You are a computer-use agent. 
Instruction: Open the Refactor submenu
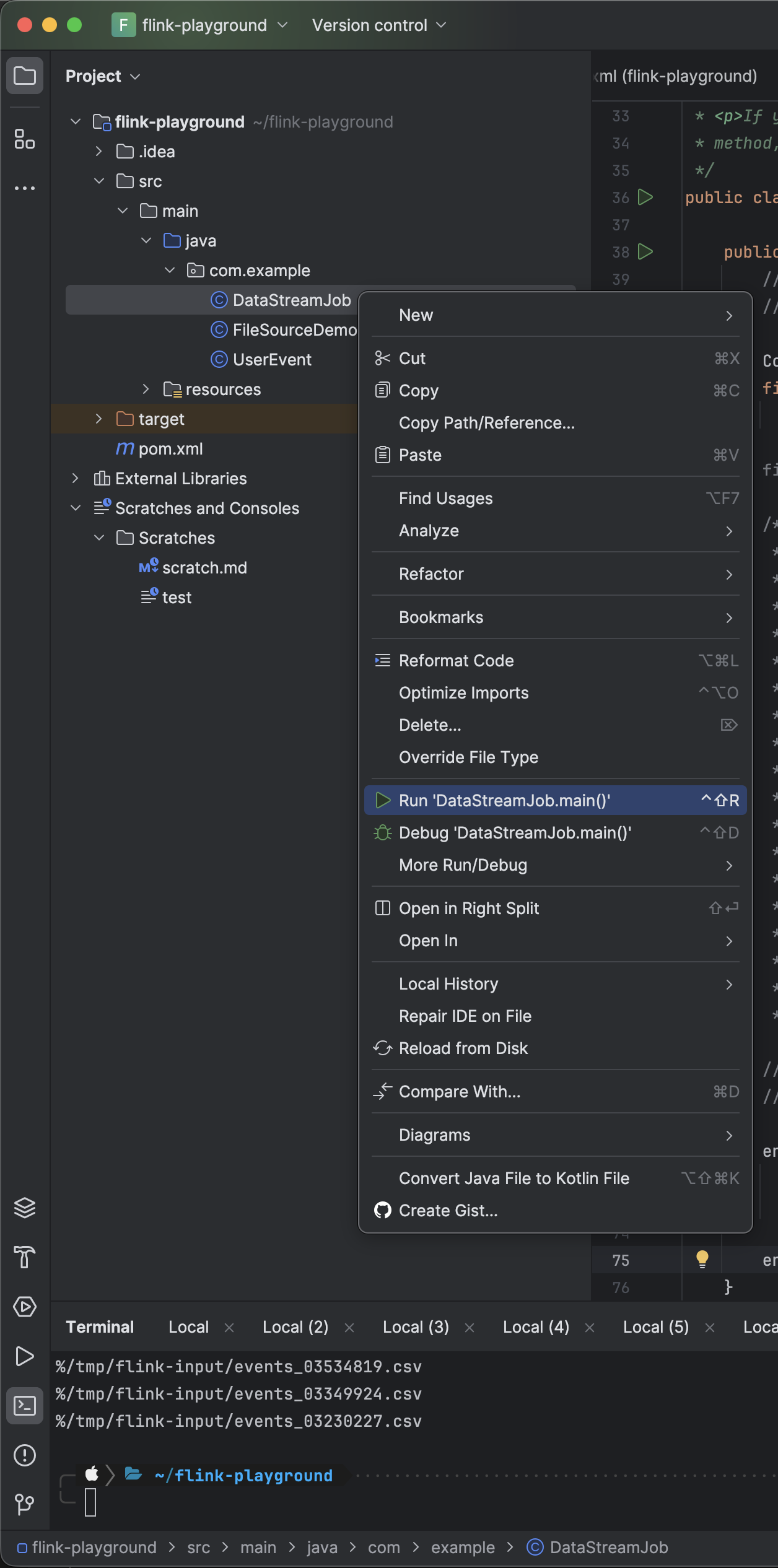click(556, 574)
